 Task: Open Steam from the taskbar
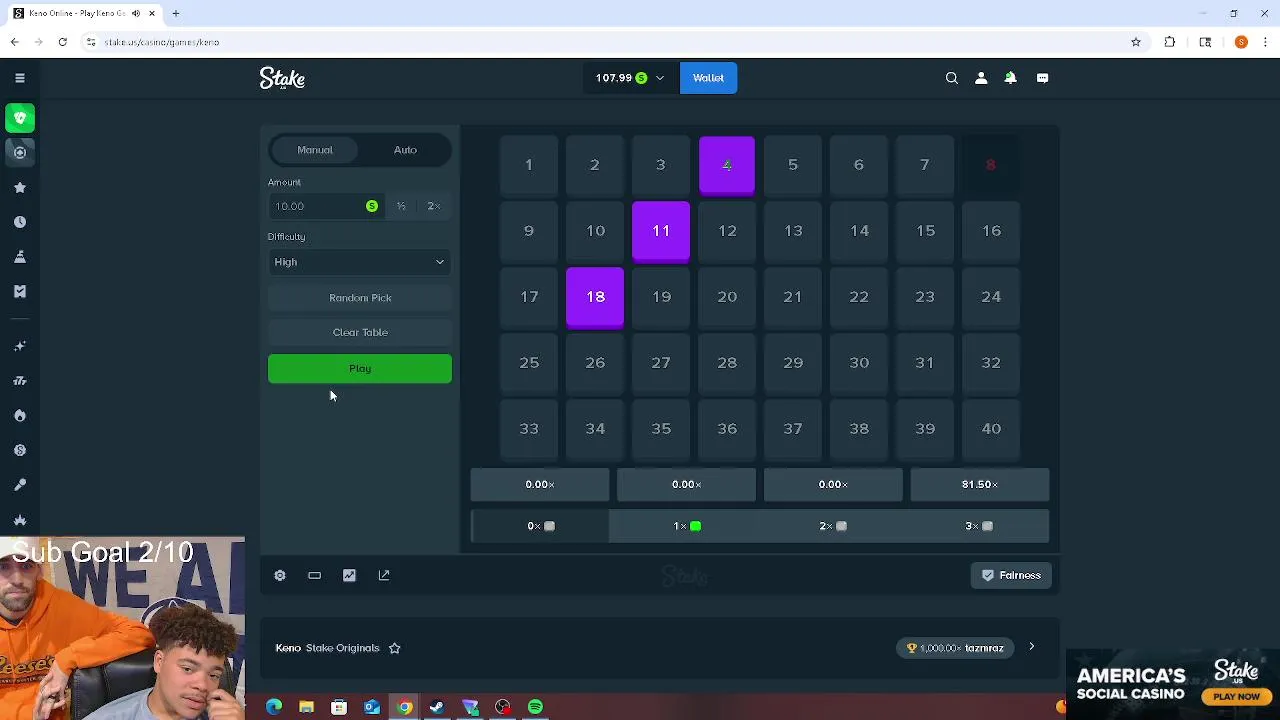[x=437, y=707]
